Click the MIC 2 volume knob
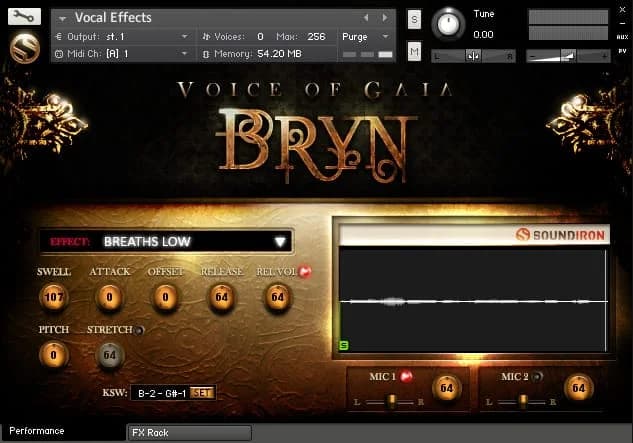 (x=579, y=388)
